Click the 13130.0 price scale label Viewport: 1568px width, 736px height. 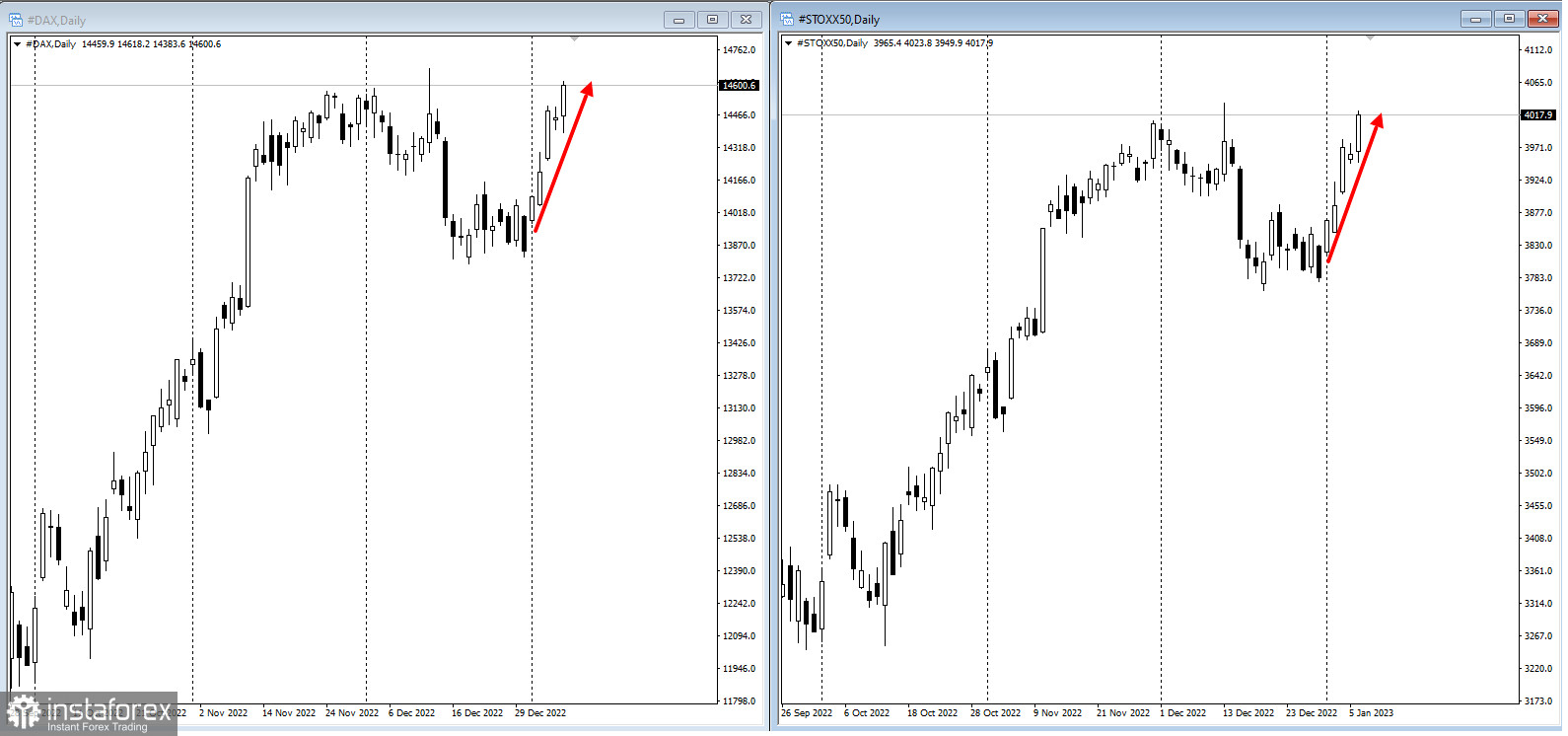tap(740, 408)
